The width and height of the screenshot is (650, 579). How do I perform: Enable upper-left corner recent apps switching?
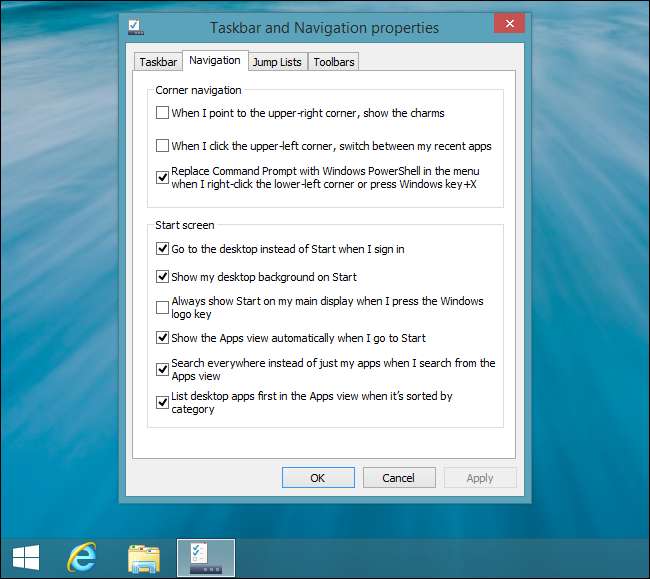click(163, 146)
